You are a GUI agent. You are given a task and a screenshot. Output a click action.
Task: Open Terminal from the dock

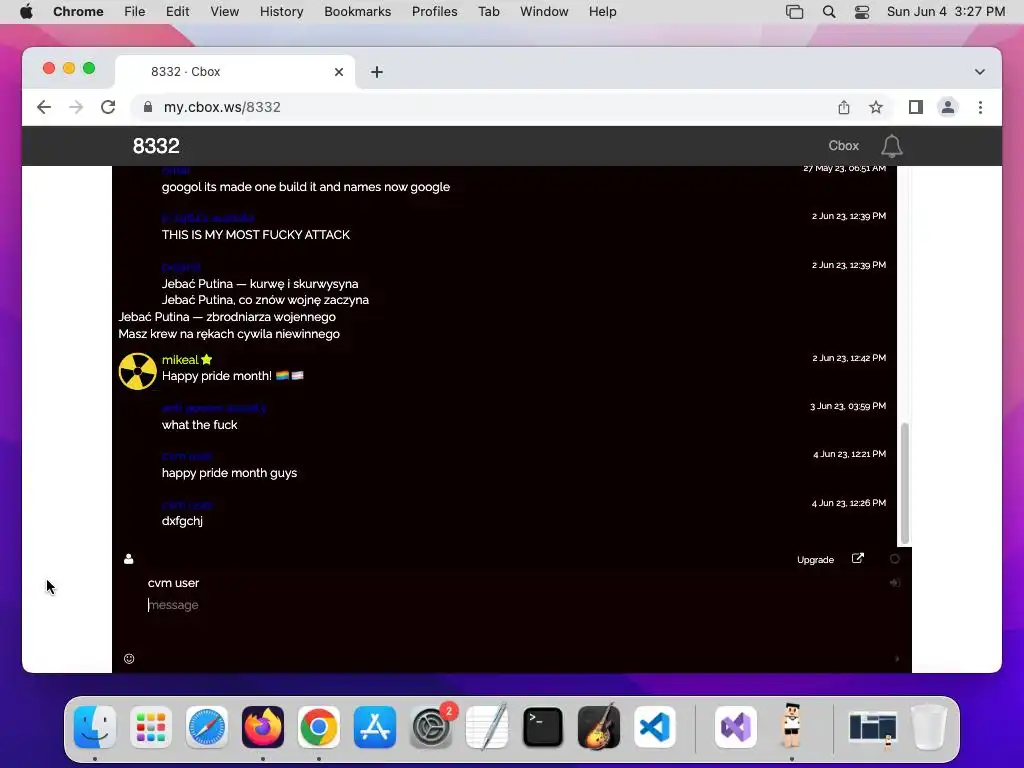tap(543, 727)
